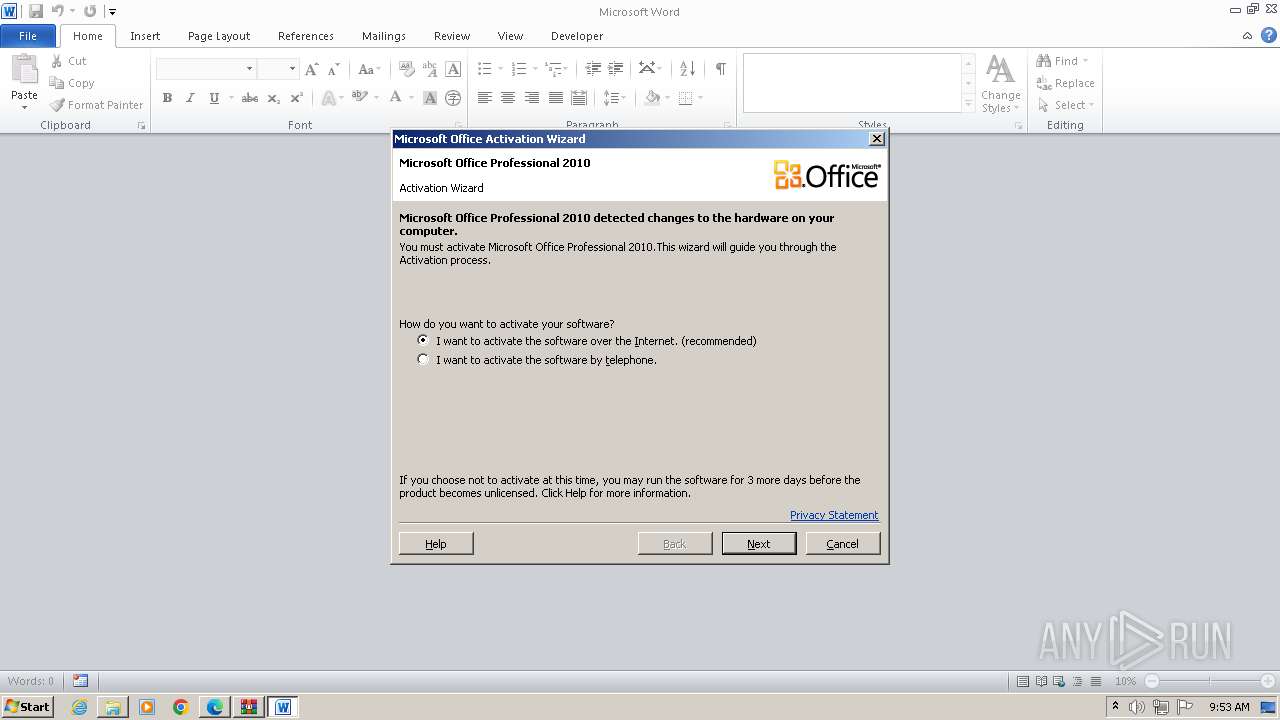Switch to the Review tab
The width and height of the screenshot is (1280, 720).
pos(452,36)
